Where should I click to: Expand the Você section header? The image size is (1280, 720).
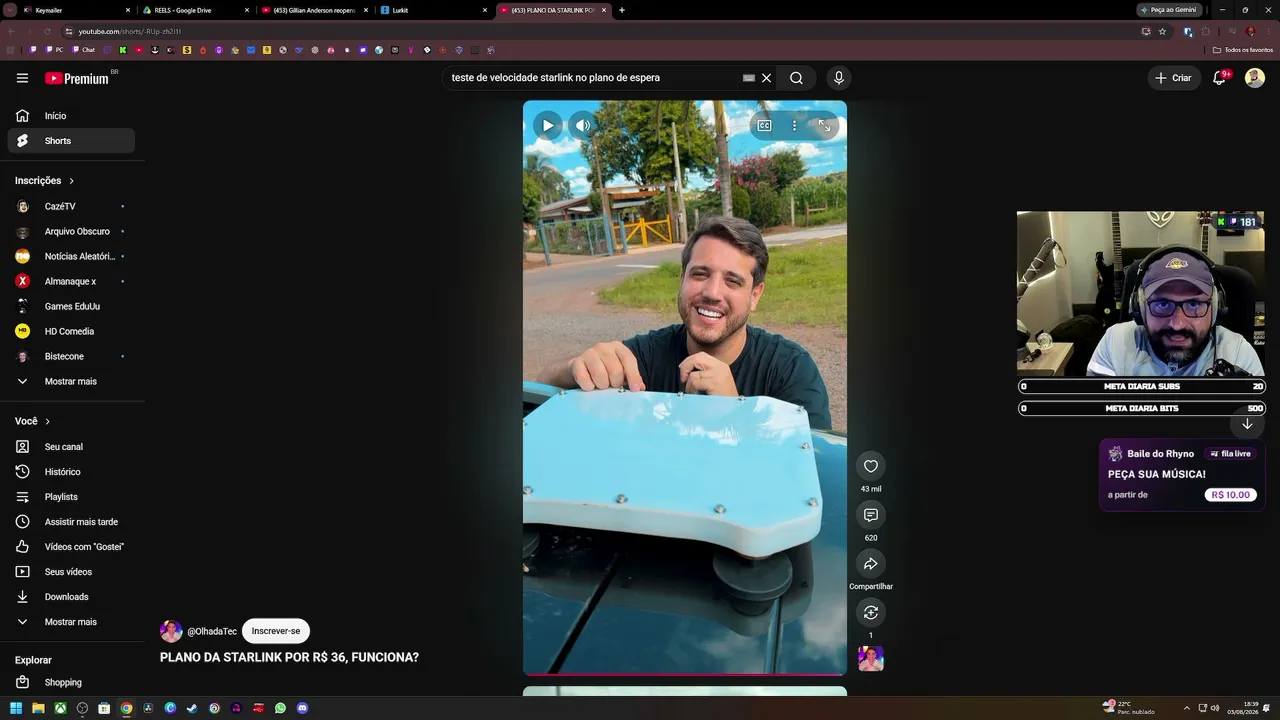click(33, 421)
